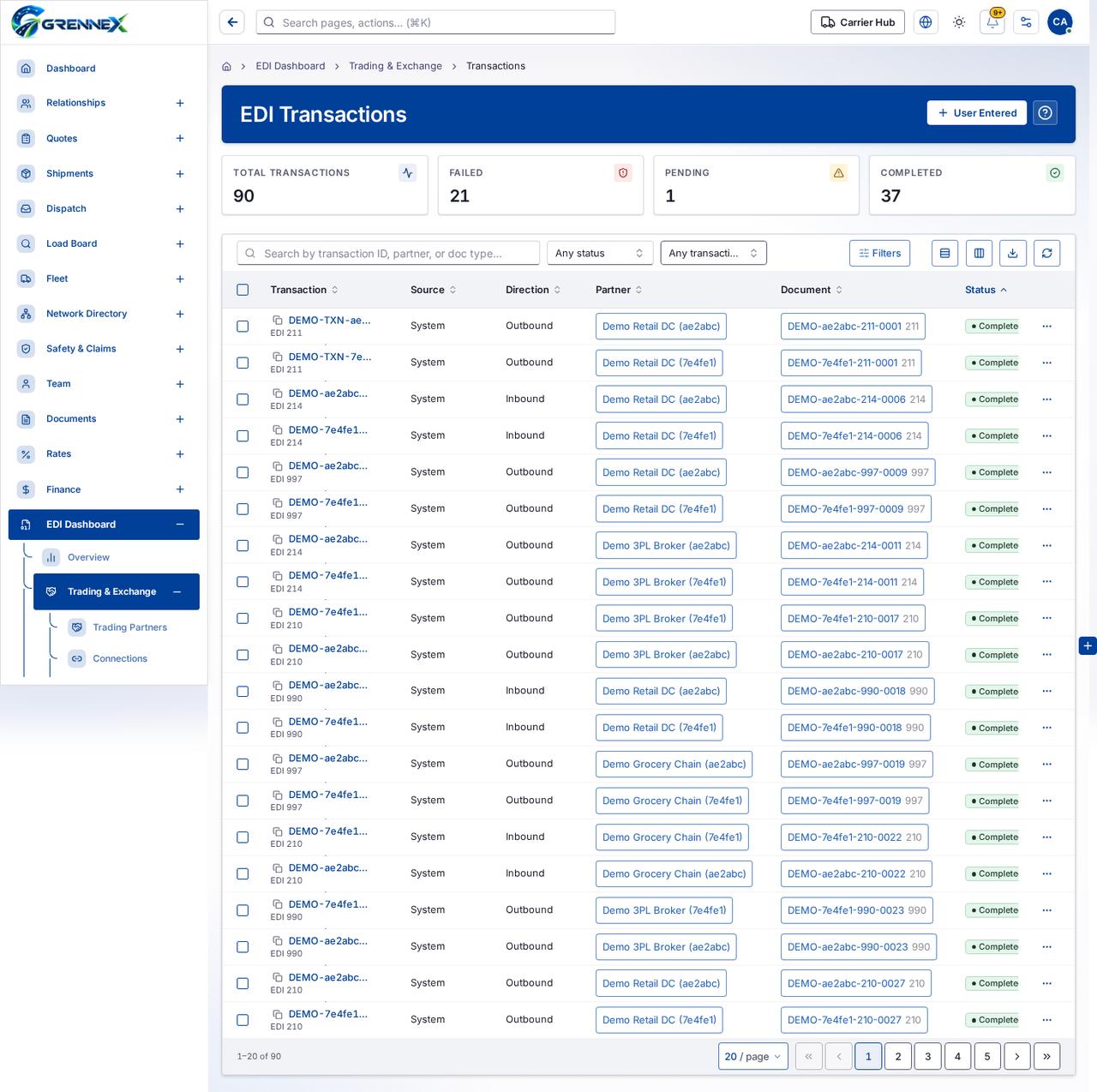
Task: Check the DEMO-7e4fe1-214-0006 row checkbox
Action: (243, 435)
